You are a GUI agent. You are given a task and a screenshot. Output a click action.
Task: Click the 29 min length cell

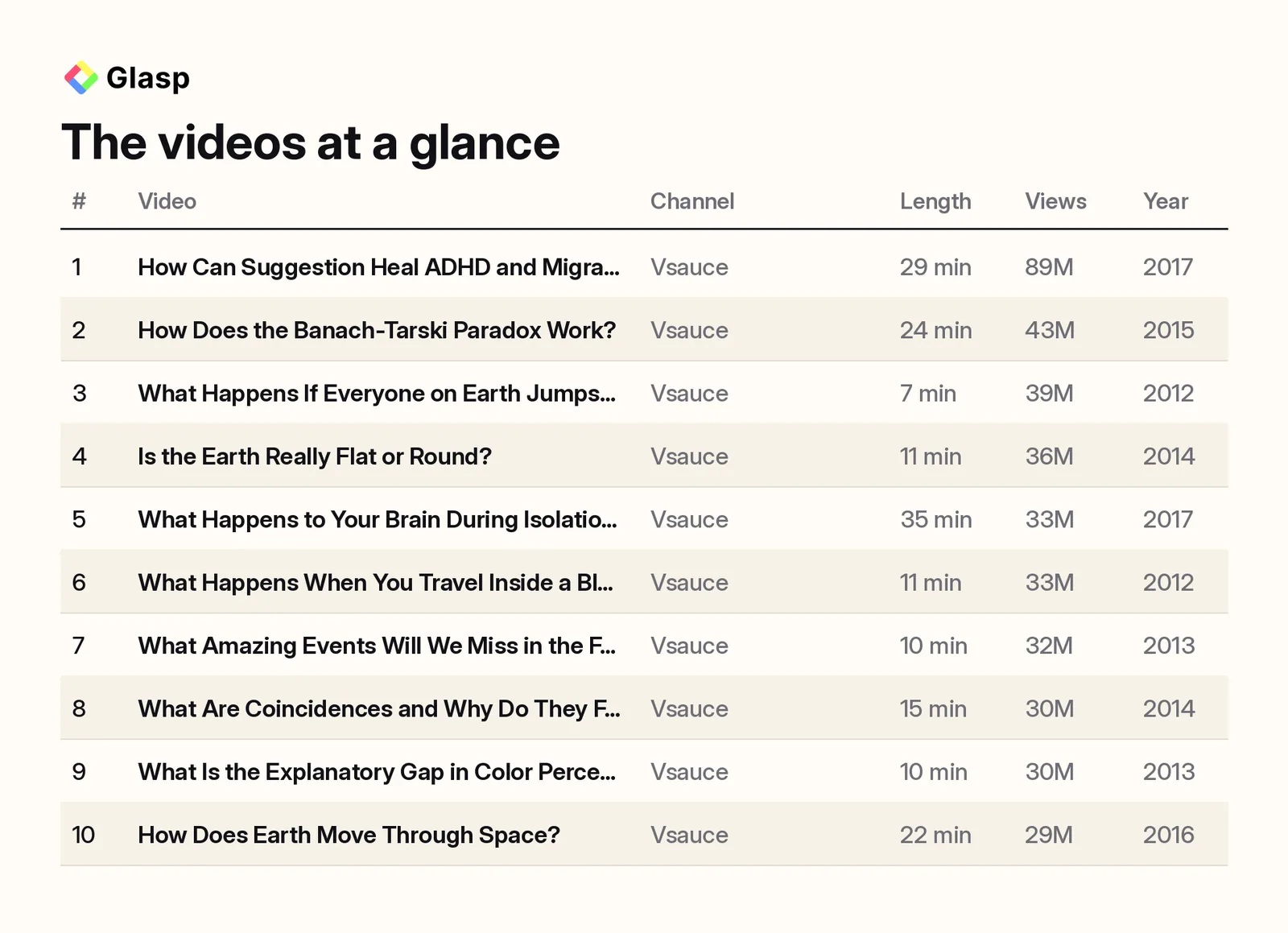[935, 267]
